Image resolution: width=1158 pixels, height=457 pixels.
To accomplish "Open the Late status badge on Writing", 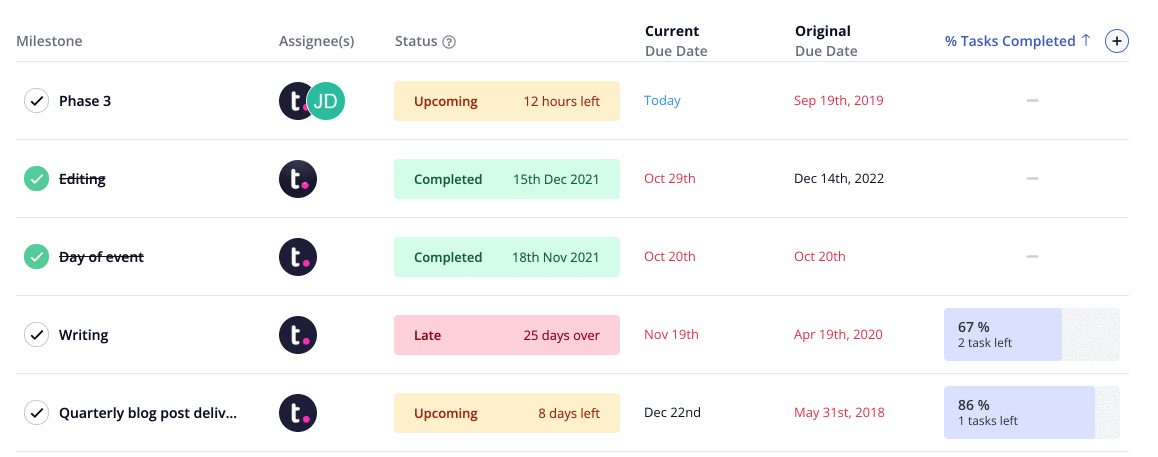I will [507, 335].
